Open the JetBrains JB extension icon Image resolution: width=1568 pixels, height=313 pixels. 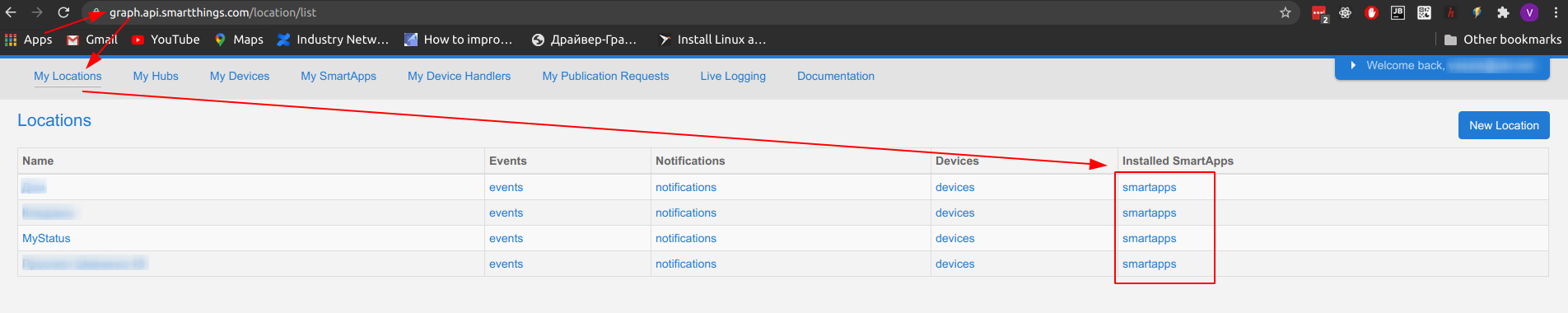(x=1398, y=12)
